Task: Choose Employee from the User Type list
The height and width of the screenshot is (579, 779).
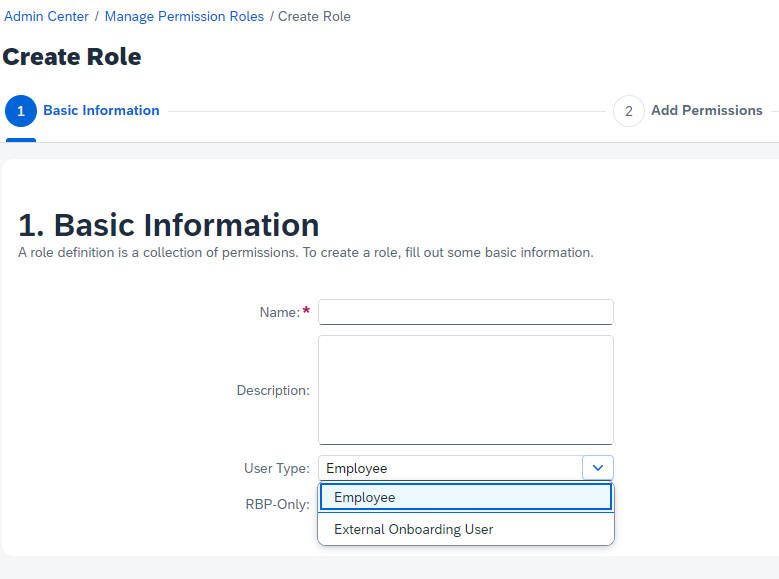Action: pyautogui.click(x=466, y=497)
